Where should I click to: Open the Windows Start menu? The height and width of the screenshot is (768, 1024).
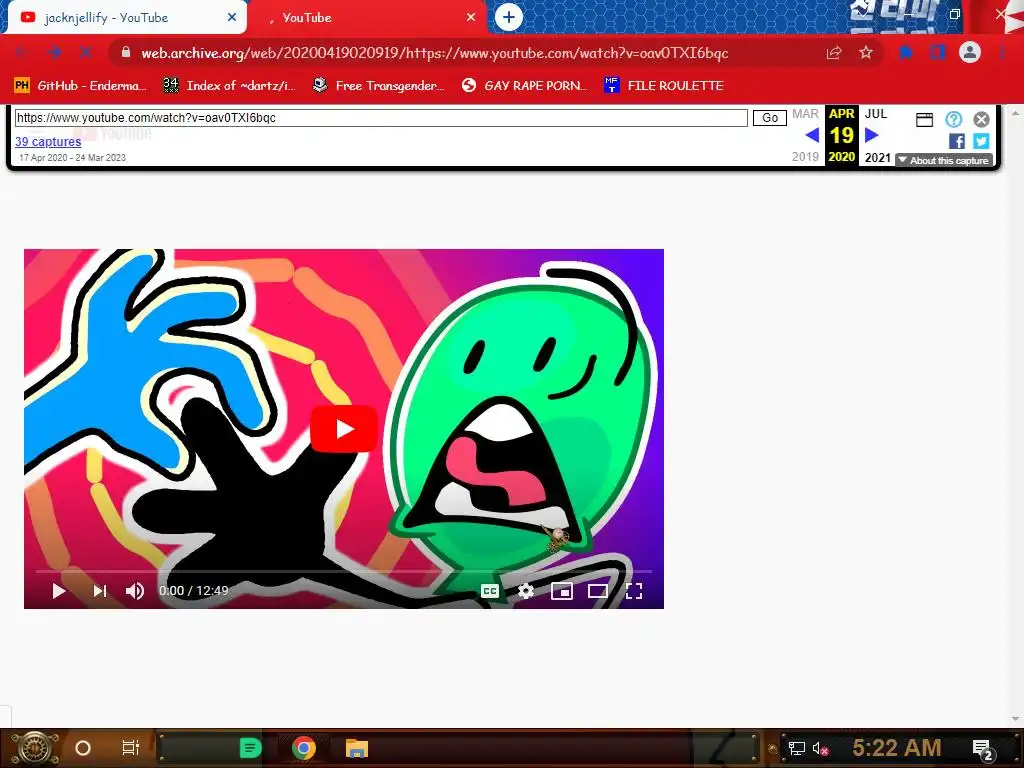pos(34,748)
